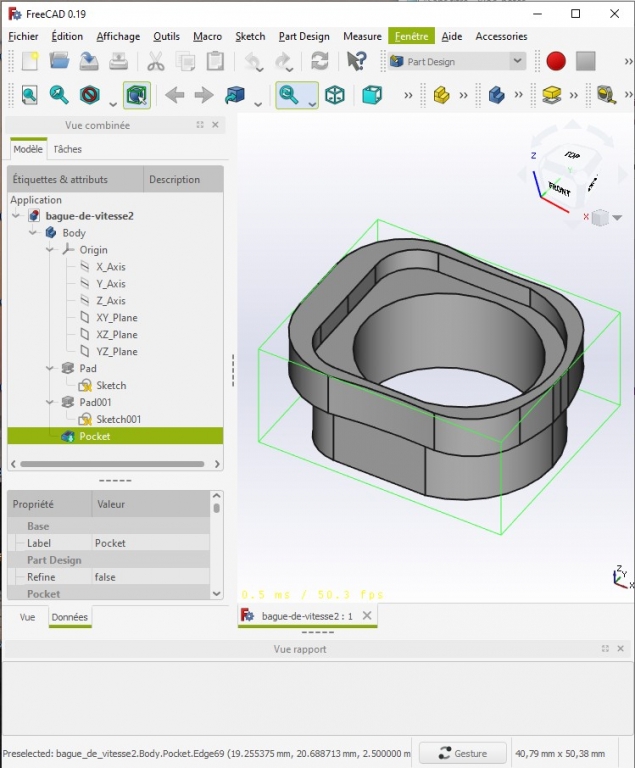Click the zoom magnifier view icon
Screen dimensions: 635x768
click(289, 95)
